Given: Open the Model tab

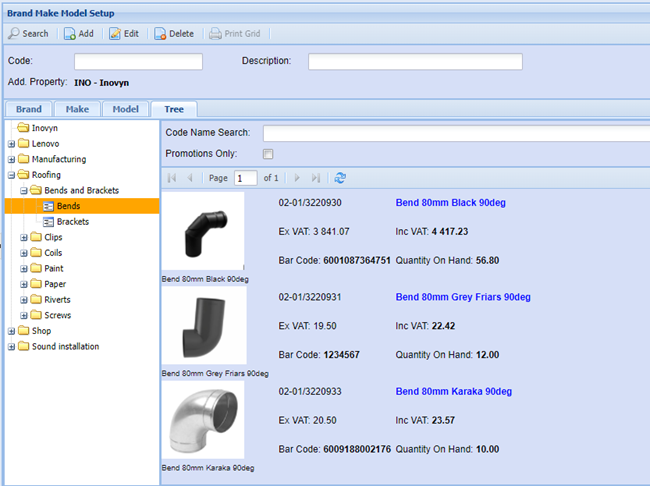Looking at the screenshot, I should coord(125,109).
